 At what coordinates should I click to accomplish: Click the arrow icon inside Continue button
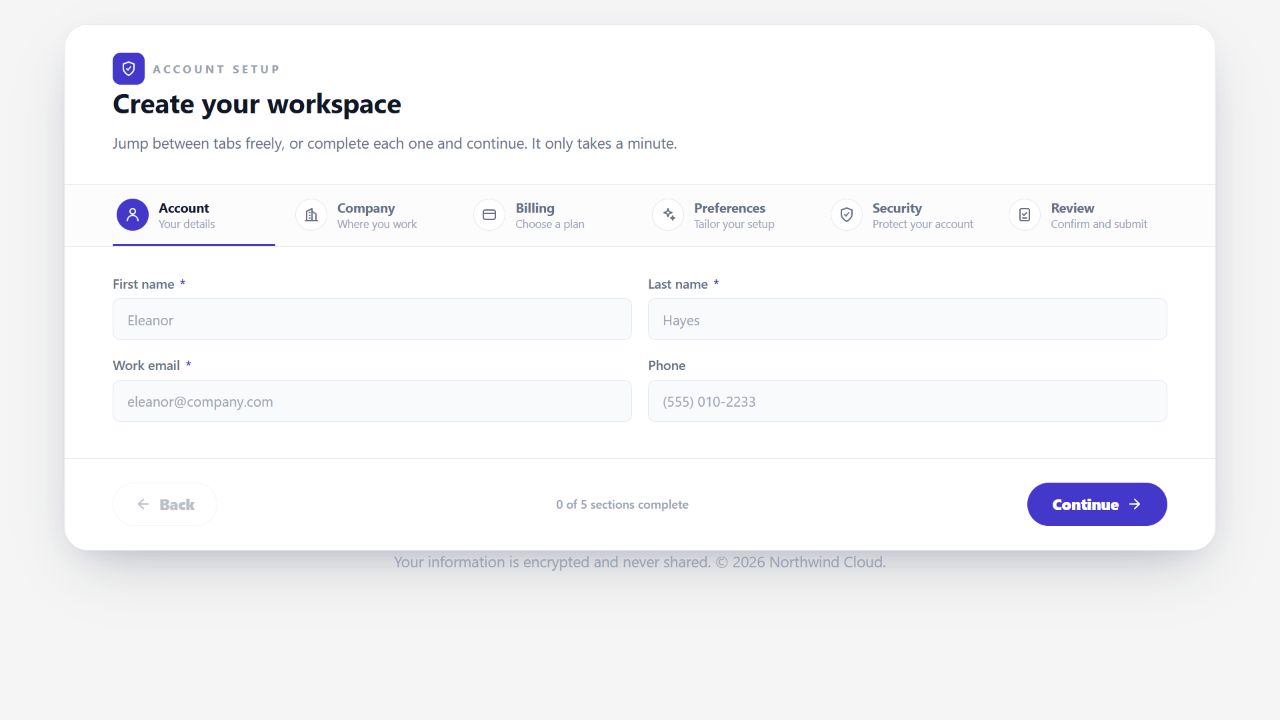coord(1135,505)
